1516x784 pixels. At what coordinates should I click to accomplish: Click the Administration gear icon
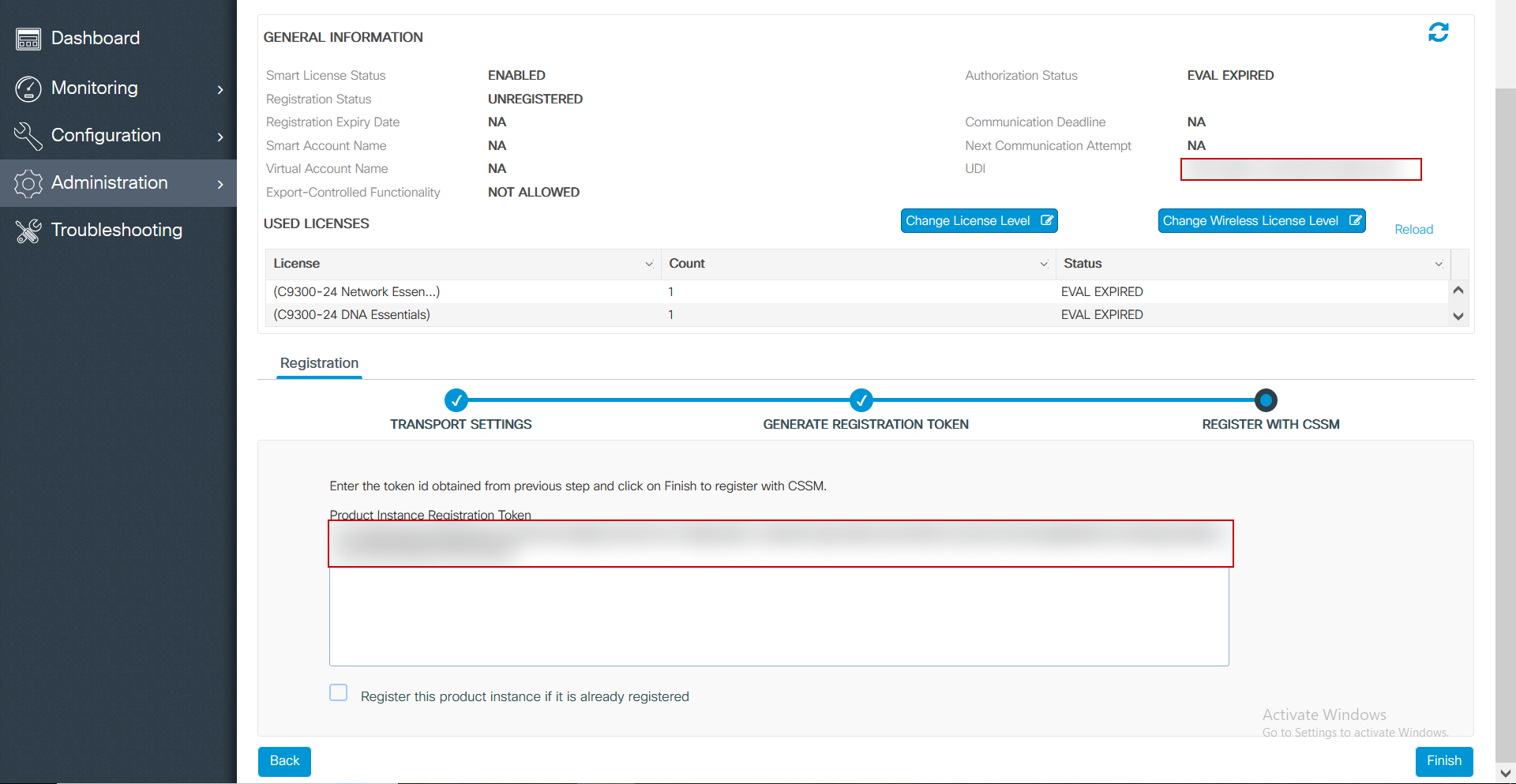[x=28, y=183]
